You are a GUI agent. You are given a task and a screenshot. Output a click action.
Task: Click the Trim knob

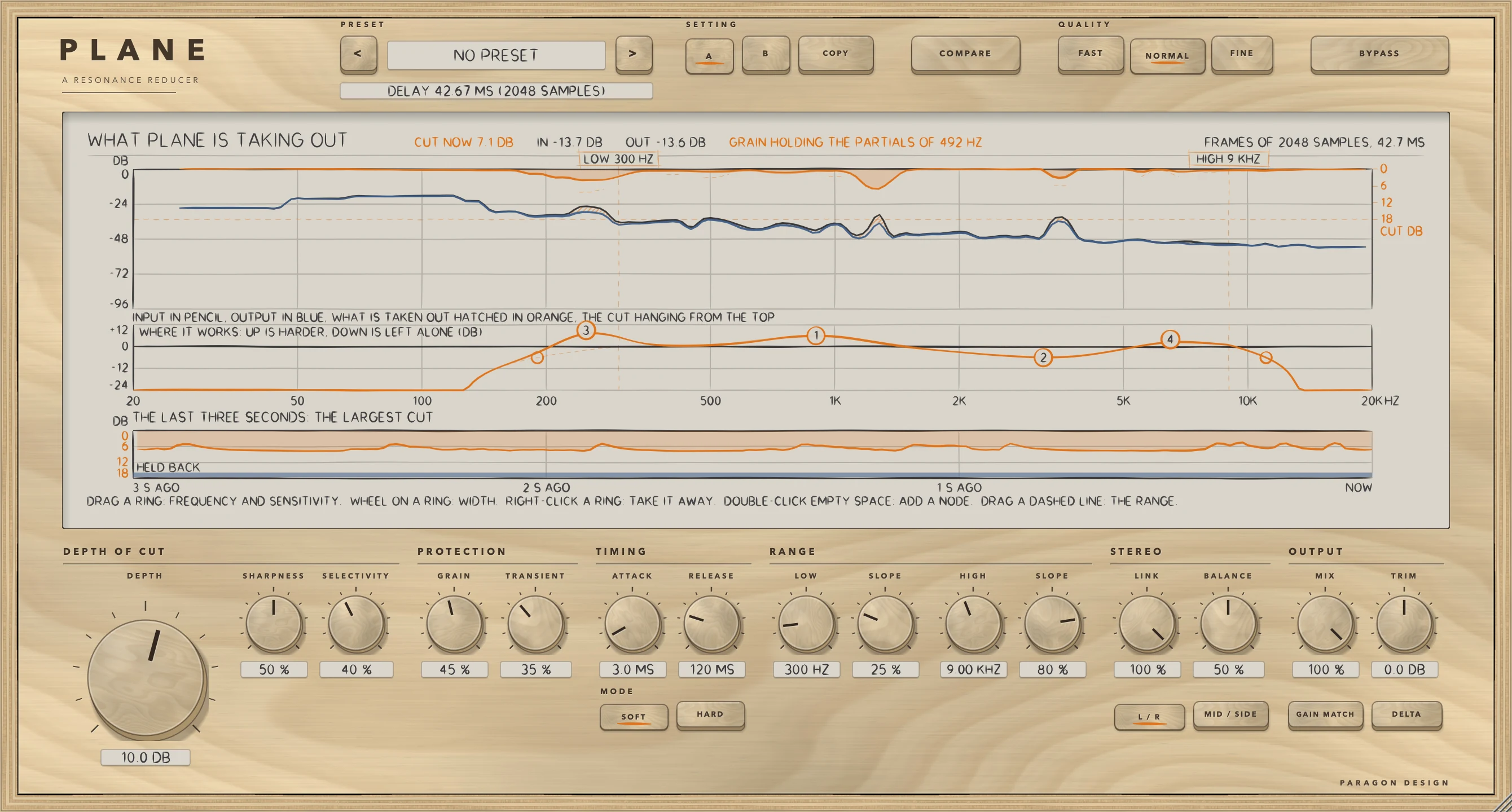[x=1404, y=624]
